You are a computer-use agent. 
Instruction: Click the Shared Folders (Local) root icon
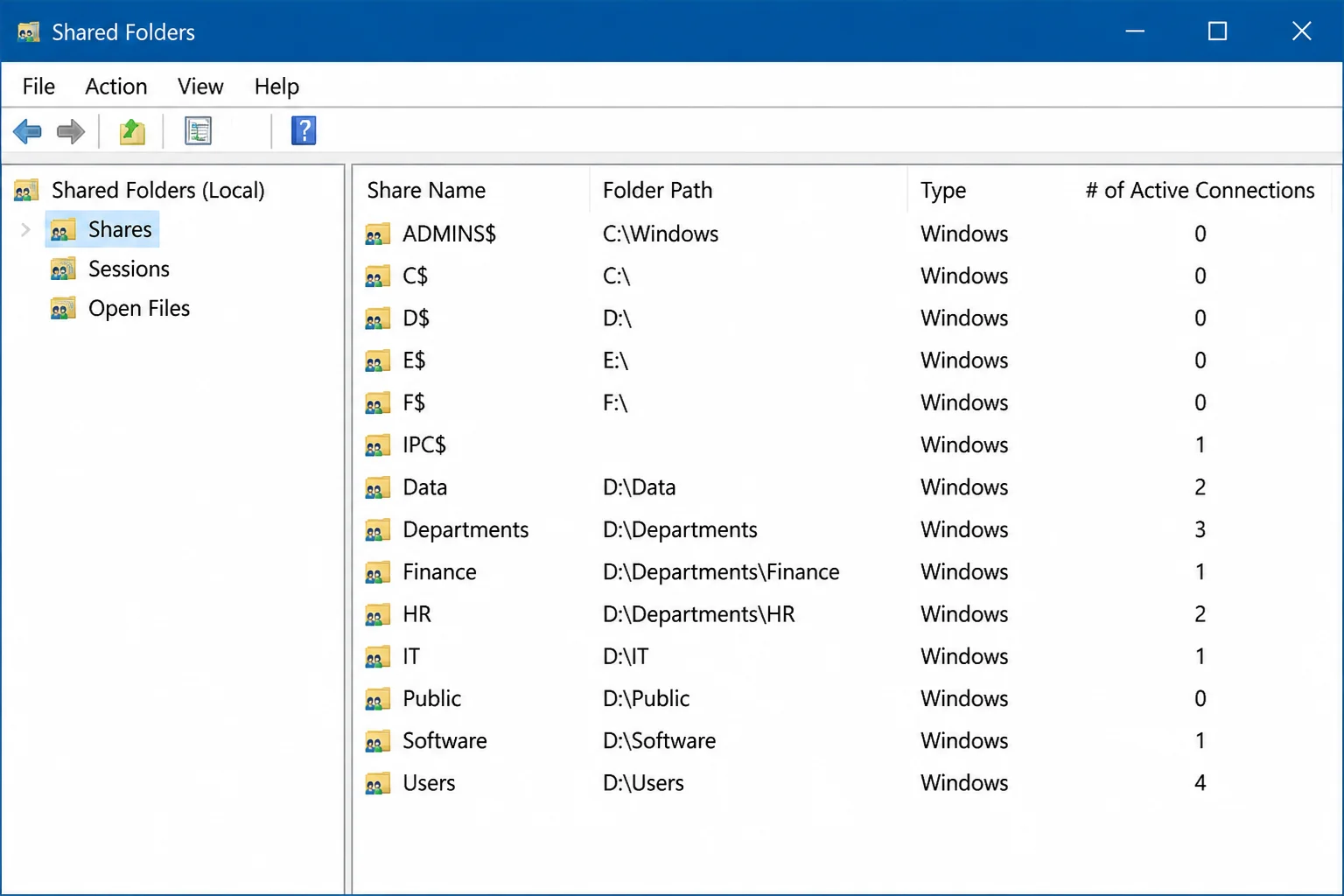point(27,190)
